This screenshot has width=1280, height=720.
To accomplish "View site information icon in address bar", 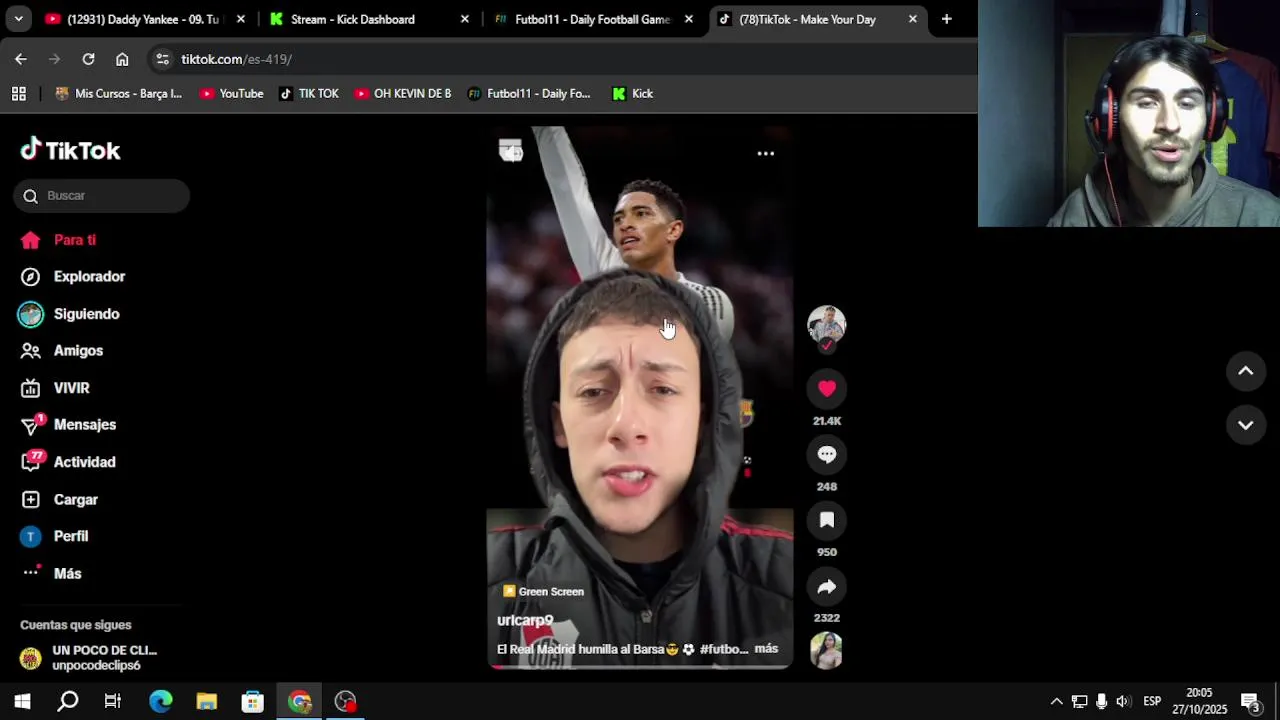I will (163, 59).
